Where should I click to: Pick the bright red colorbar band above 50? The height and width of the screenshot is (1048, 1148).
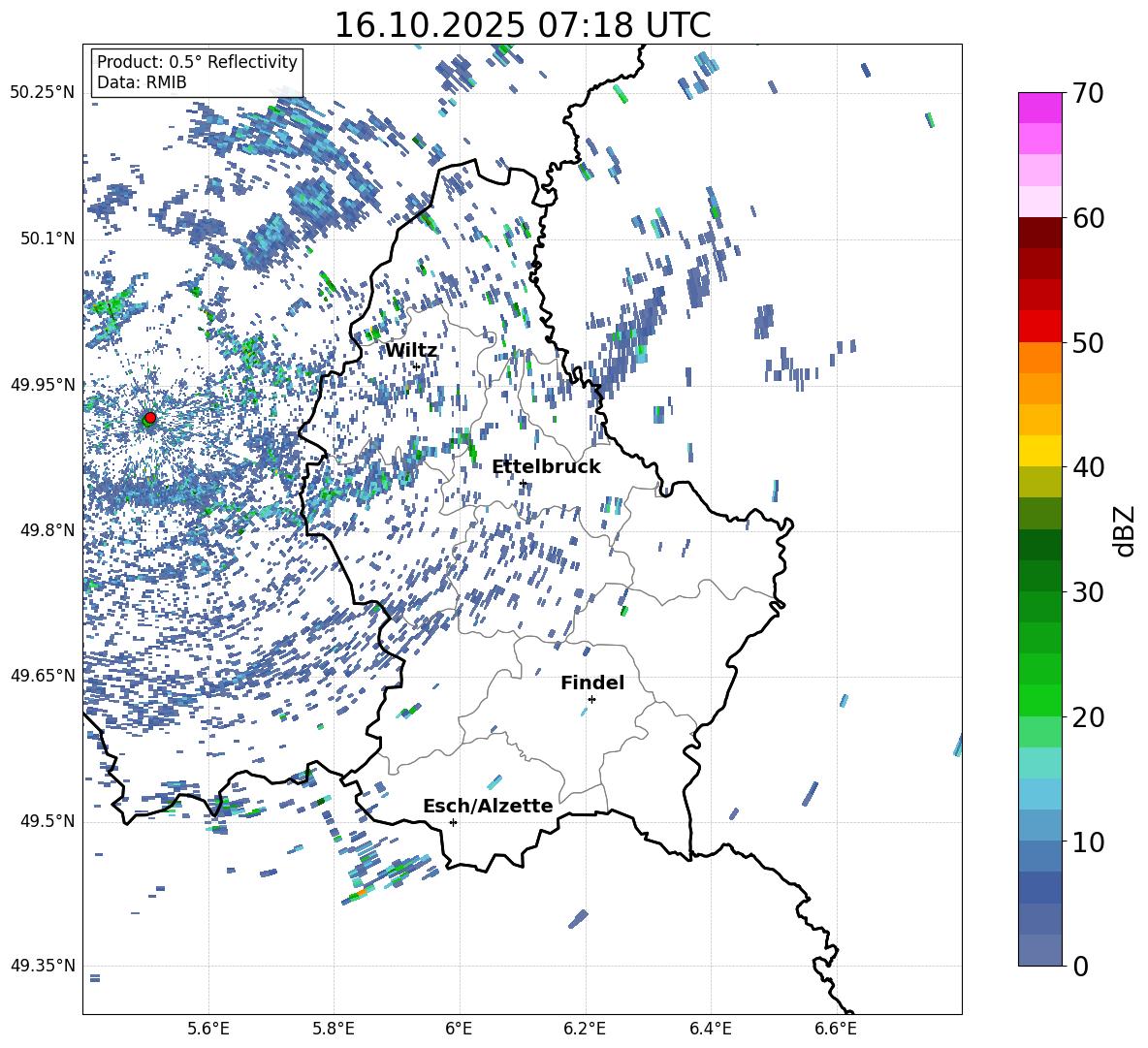click(x=1040, y=326)
